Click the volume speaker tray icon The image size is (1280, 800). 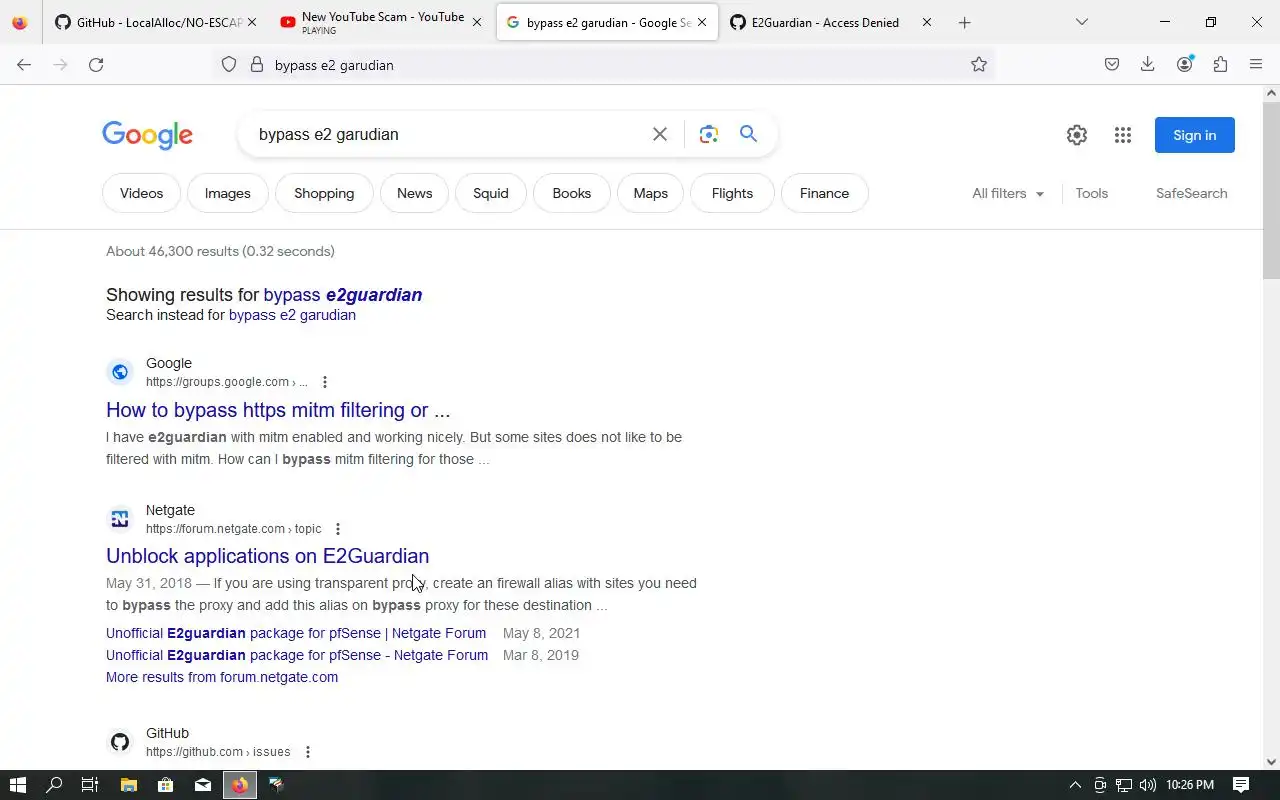[1147, 785]
